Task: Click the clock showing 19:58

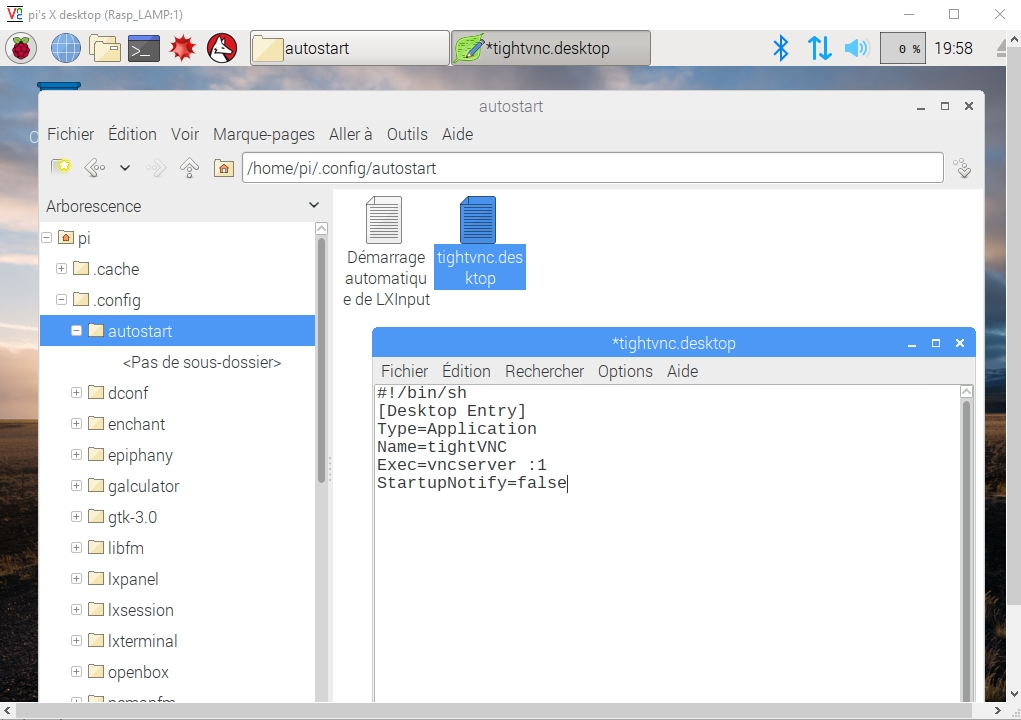Action: [953, 48]
